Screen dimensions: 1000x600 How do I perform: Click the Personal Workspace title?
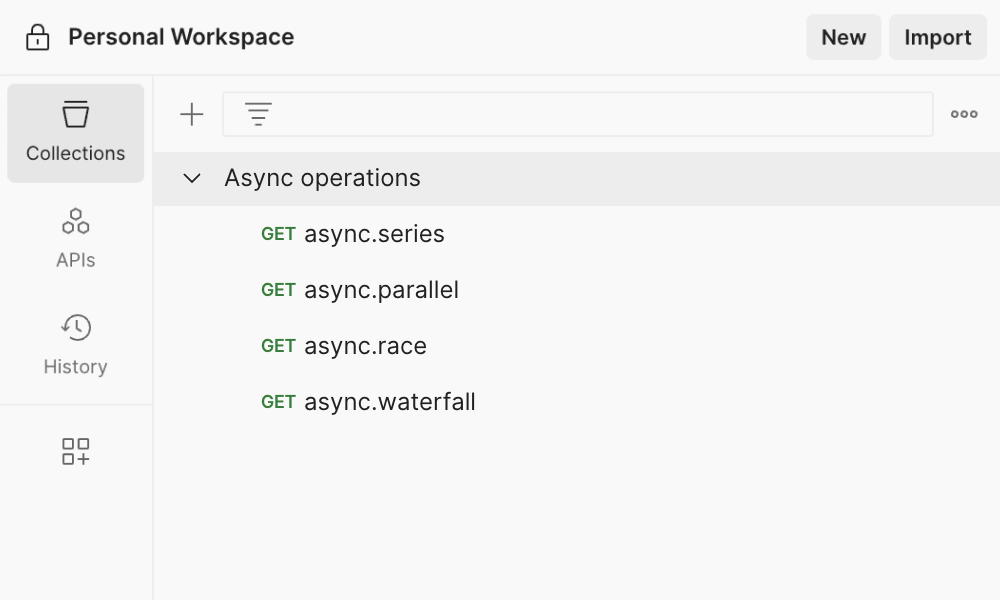[x=181, y=37]
